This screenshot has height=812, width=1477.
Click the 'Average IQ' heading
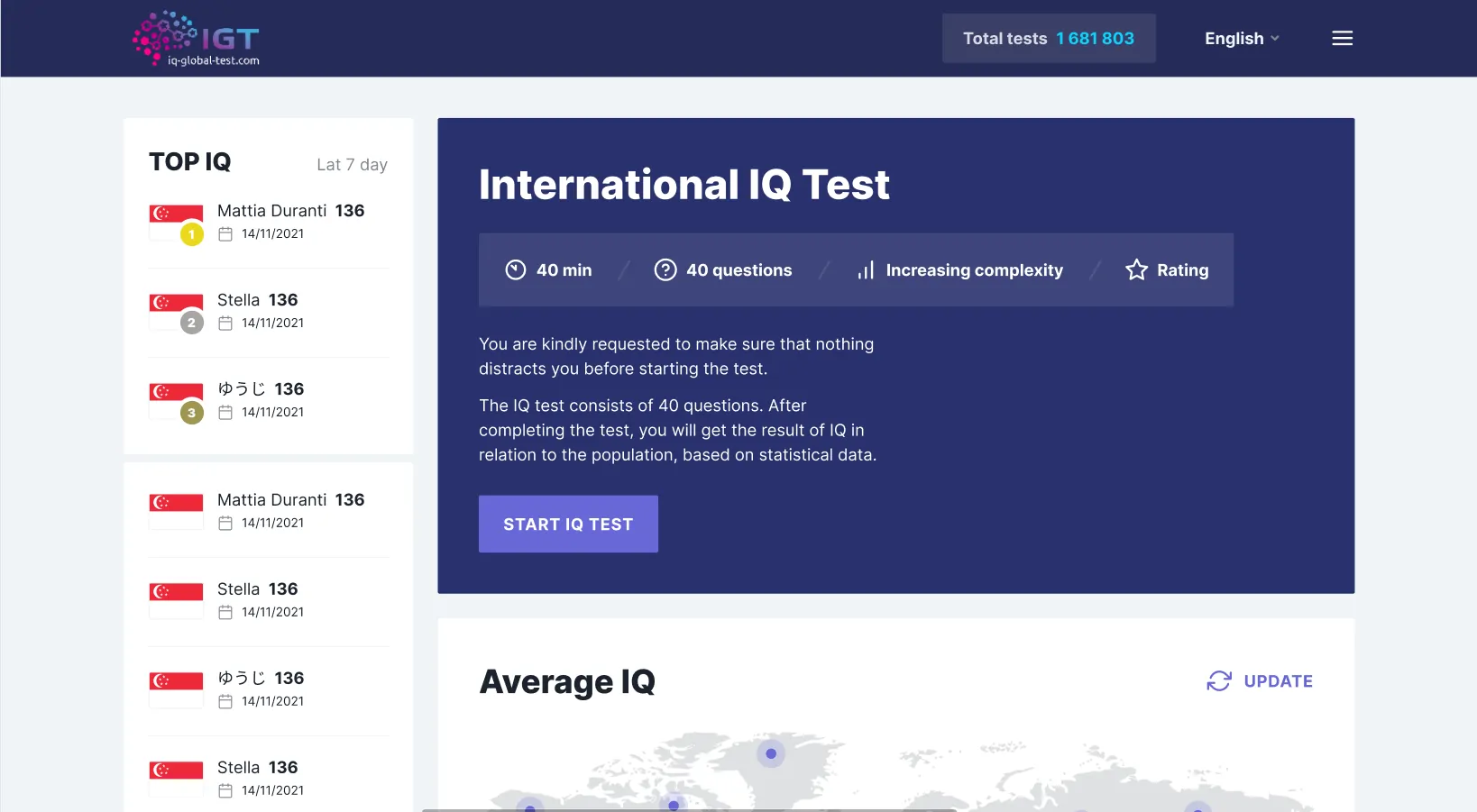click(567, 682)
